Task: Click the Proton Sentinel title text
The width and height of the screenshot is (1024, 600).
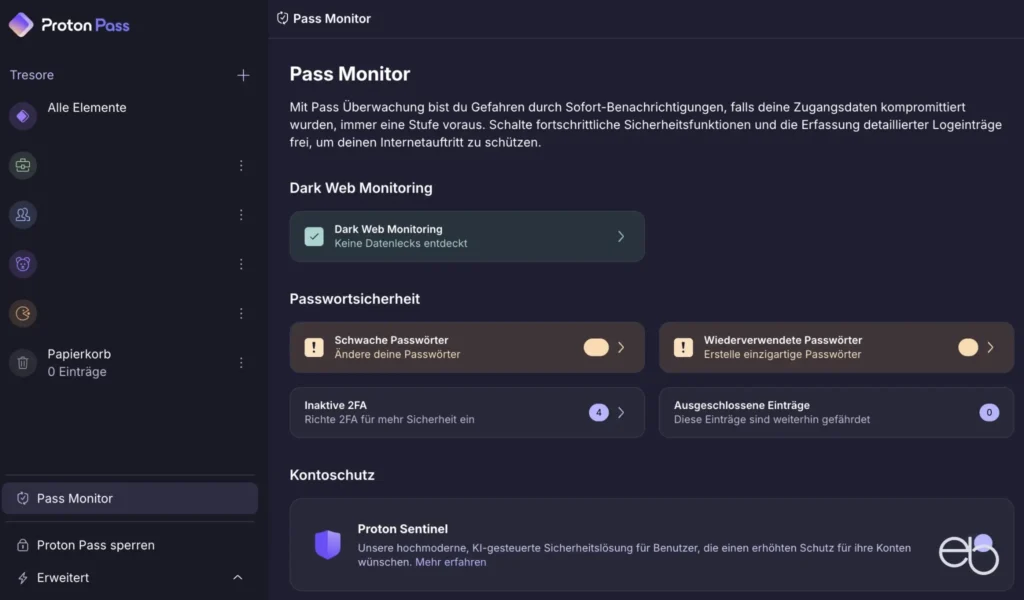Action: coord(403,529)
